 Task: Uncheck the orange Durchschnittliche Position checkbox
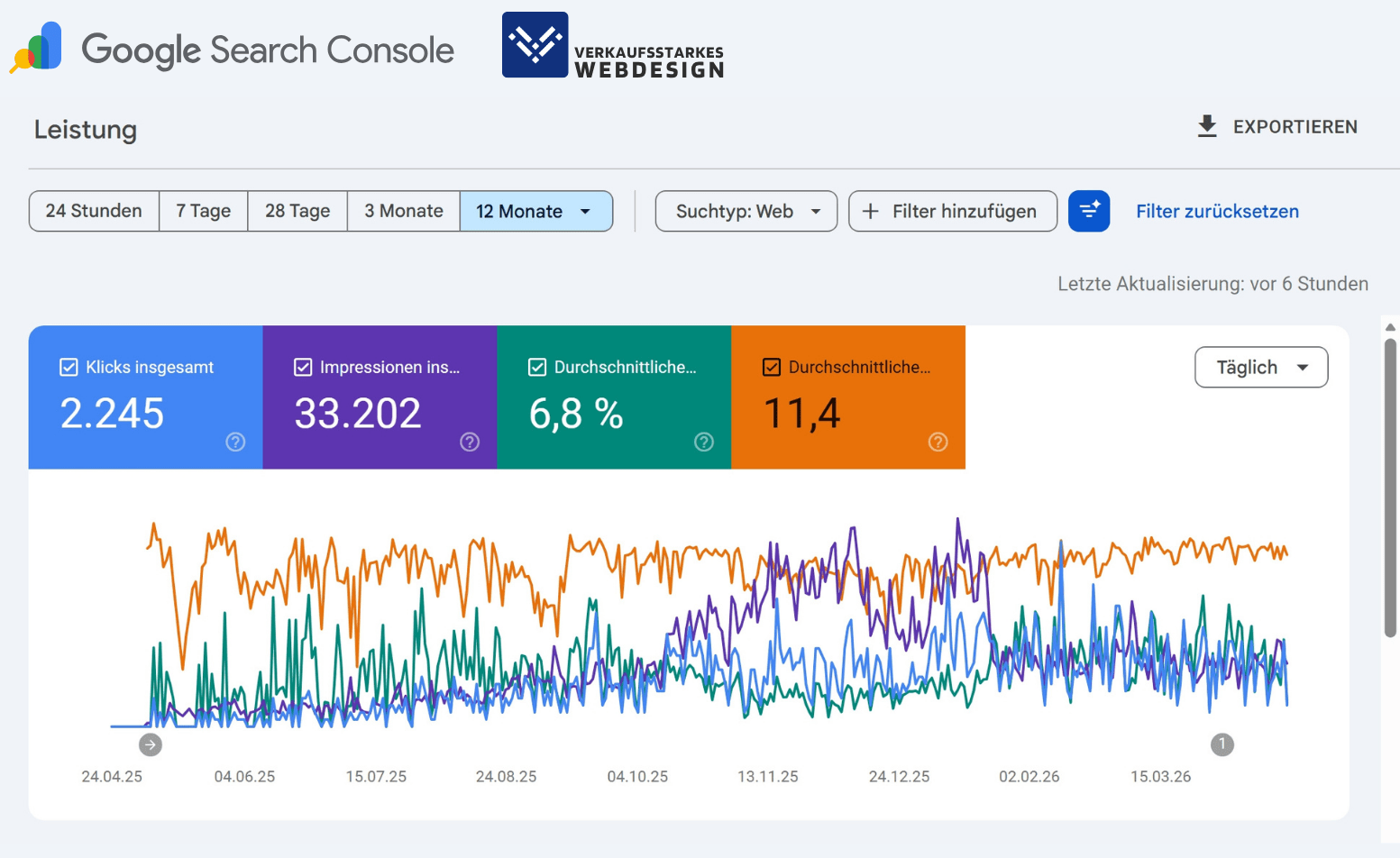[772, 367]
